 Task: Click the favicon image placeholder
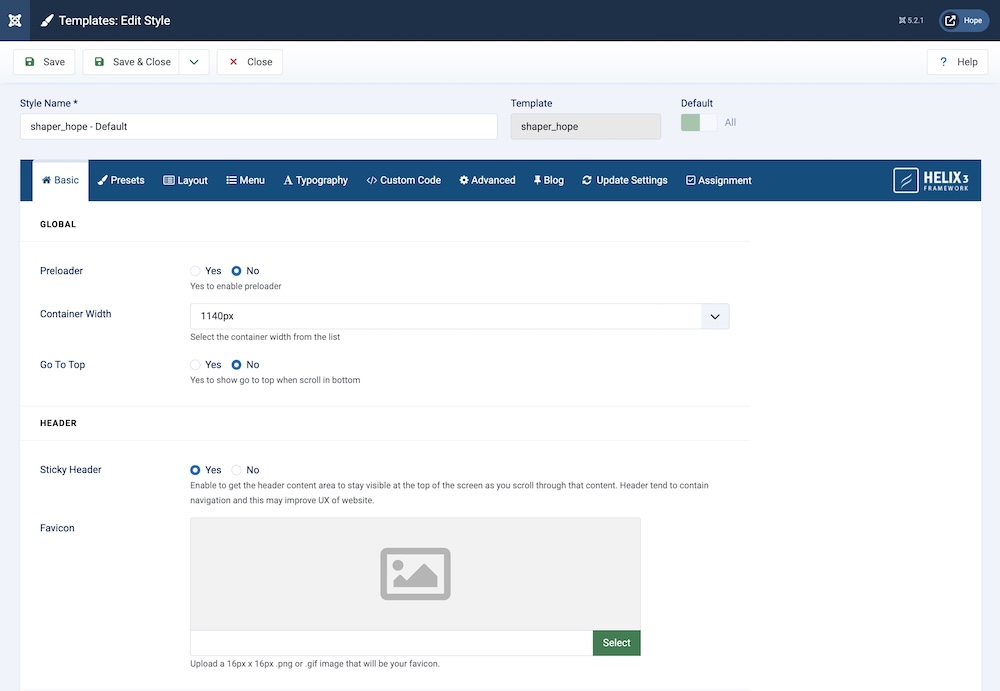click(415, 573)
